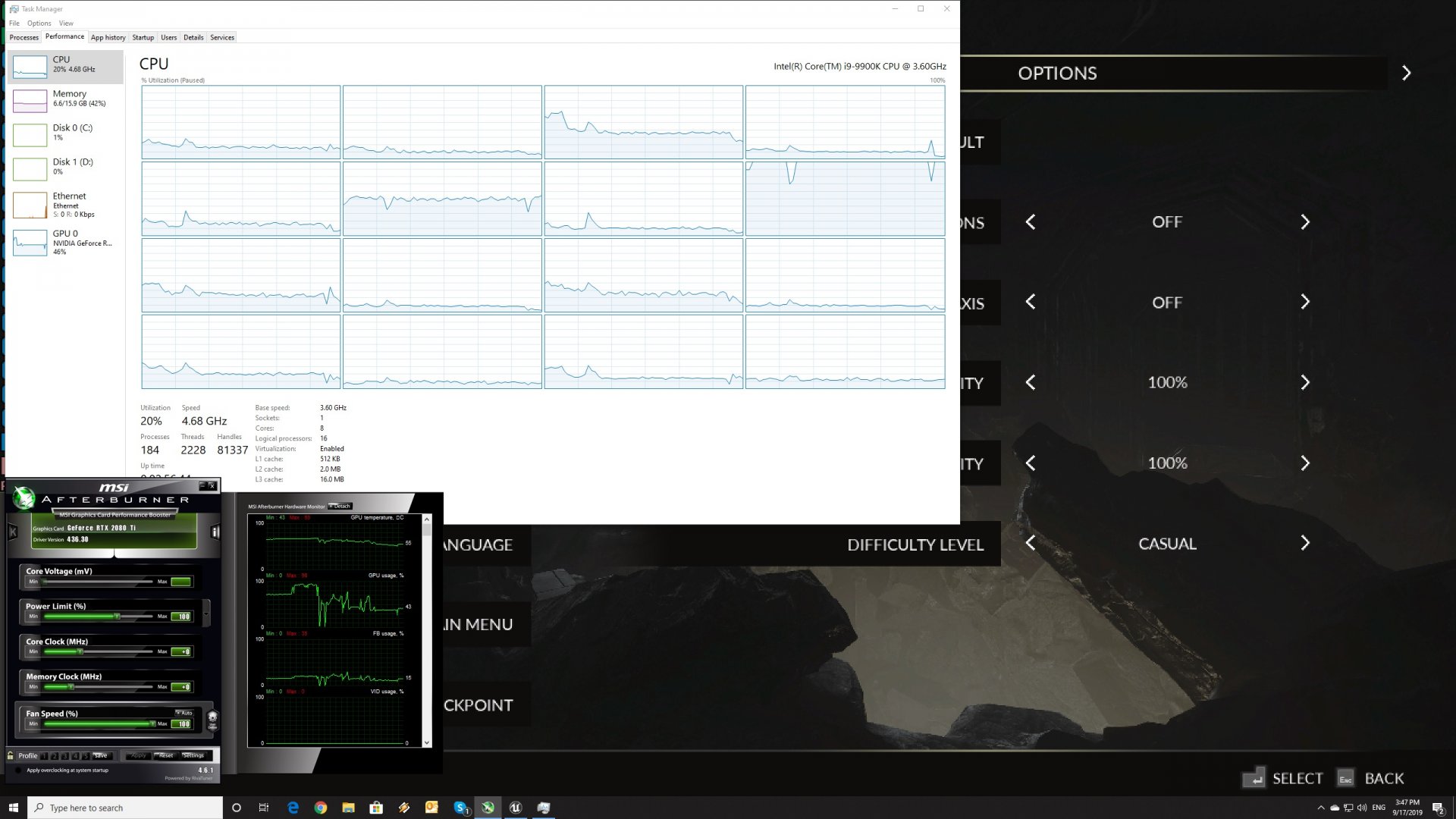Click right arrow next to CASUAL difficulty
This screenshot has width=1456, height=819.
[1304, 543]
